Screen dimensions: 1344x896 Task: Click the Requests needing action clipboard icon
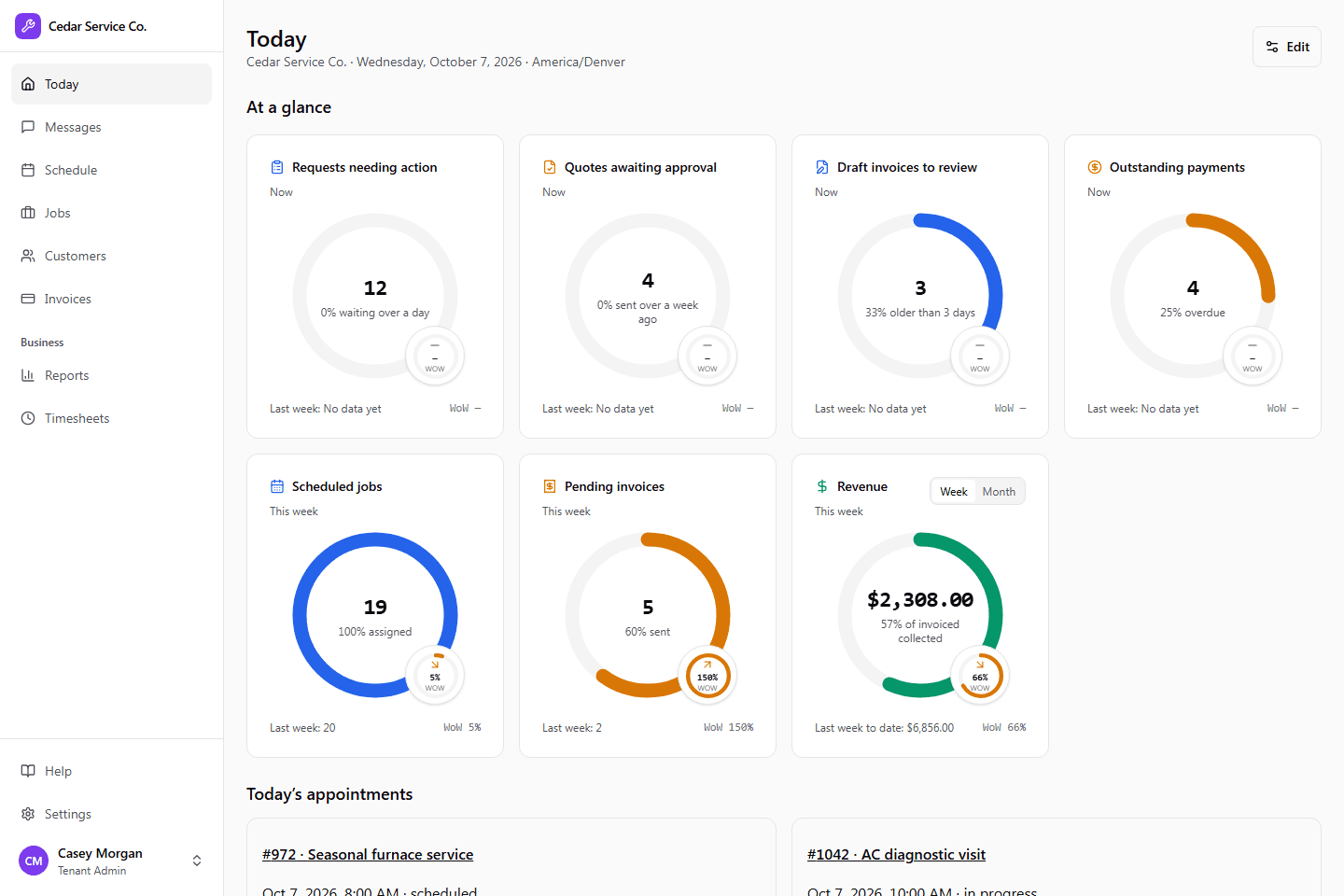click(277, 167)
